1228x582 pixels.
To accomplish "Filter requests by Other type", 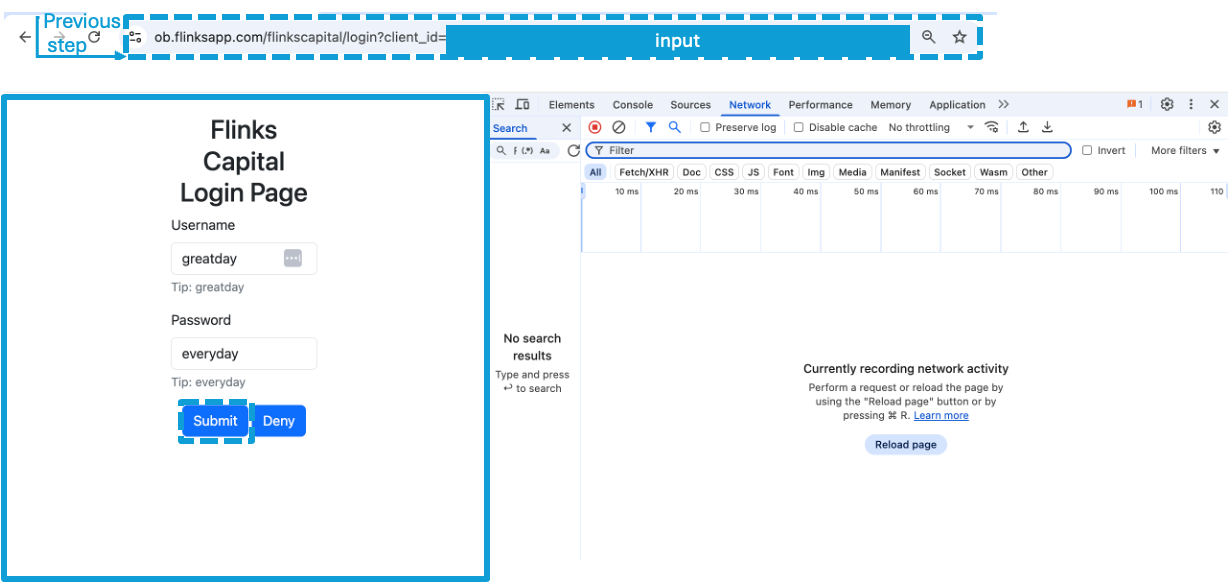I will coord(1035,172).
